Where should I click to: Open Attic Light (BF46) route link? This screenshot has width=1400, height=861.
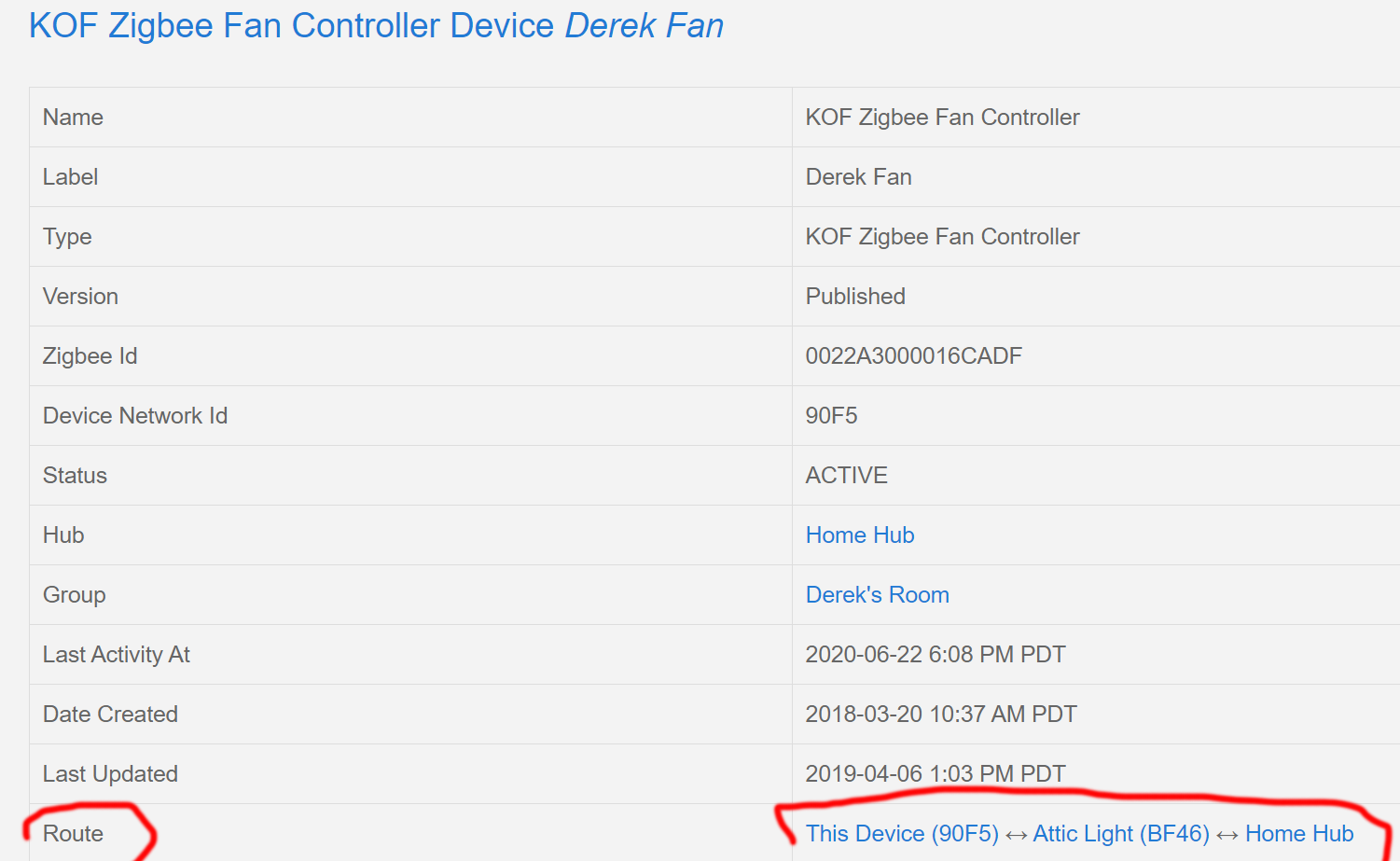click(x=1120, y=834)
